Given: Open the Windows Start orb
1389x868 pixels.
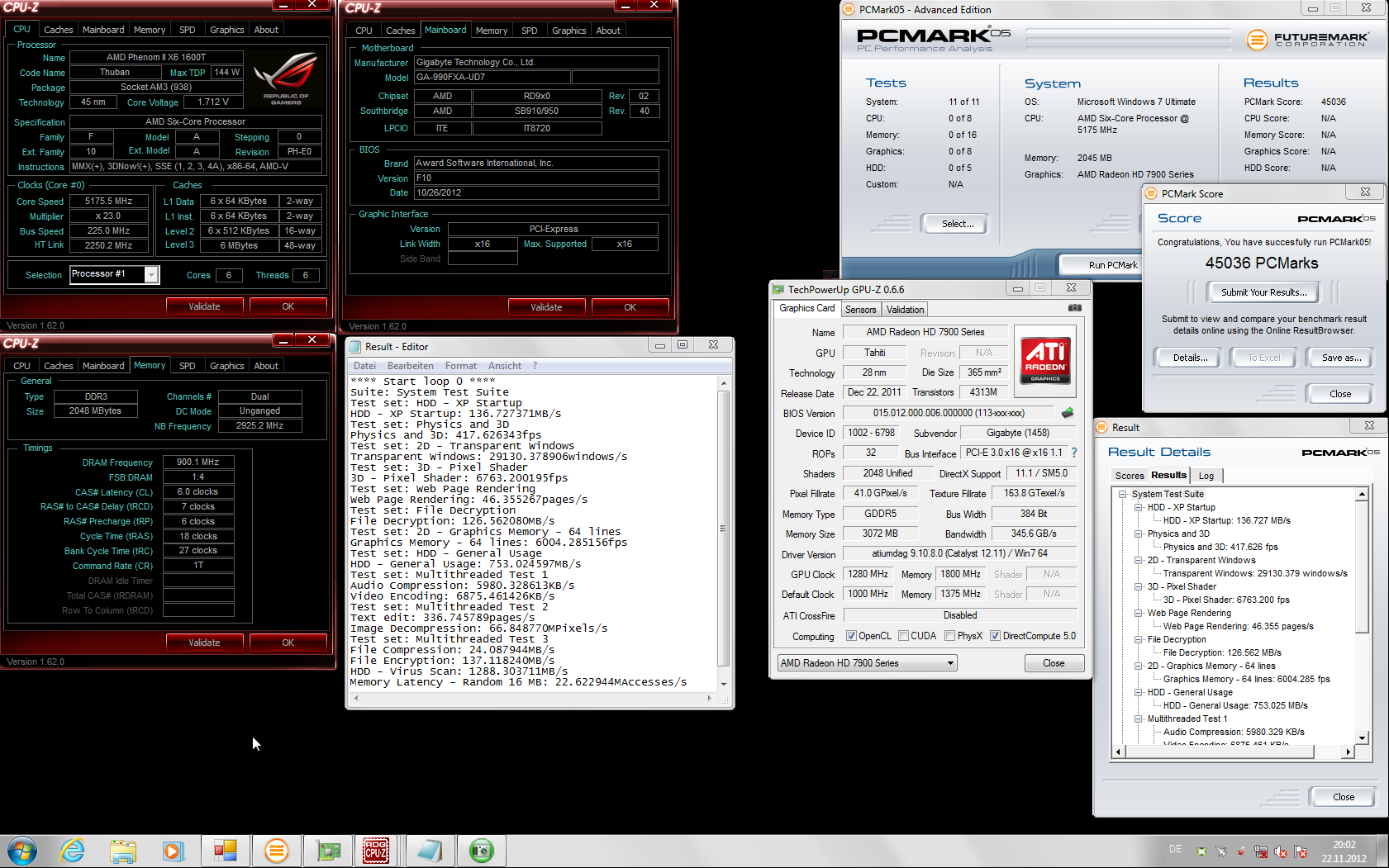Looking at the screenshot, I should pyautogui.click(x=22, y=851).
